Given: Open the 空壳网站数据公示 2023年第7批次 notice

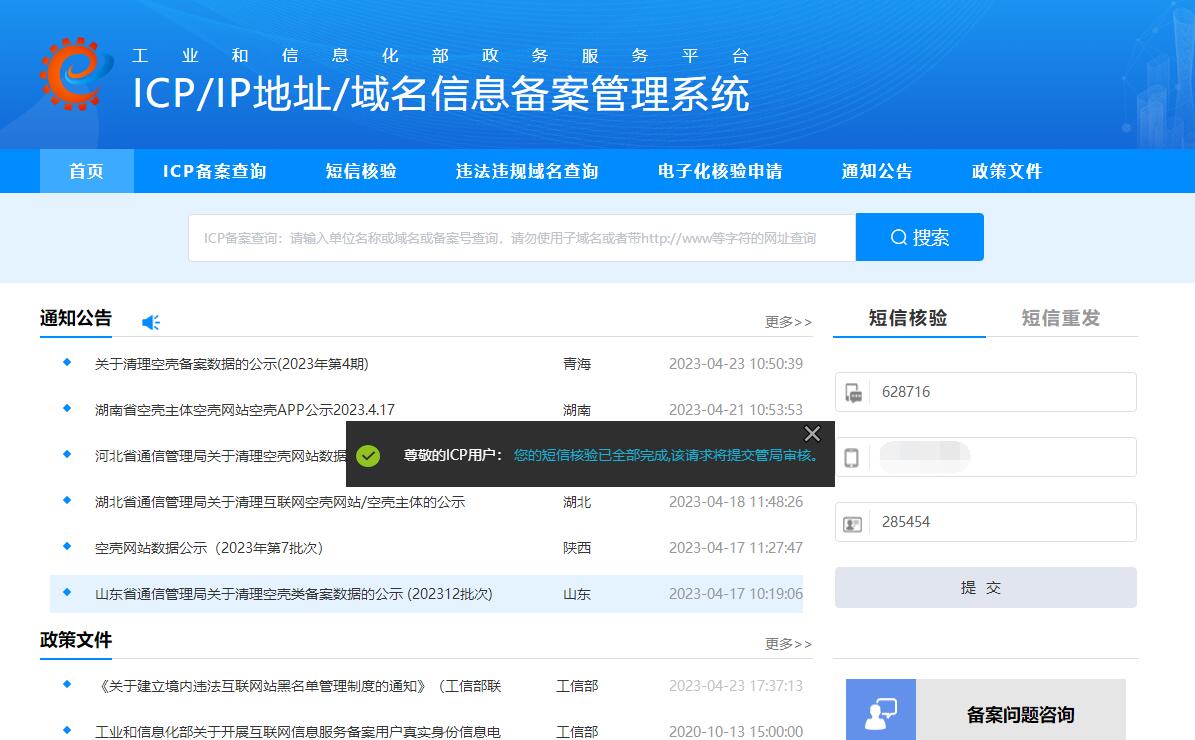Looking at the screenshot, I should (x=209, y=548).
